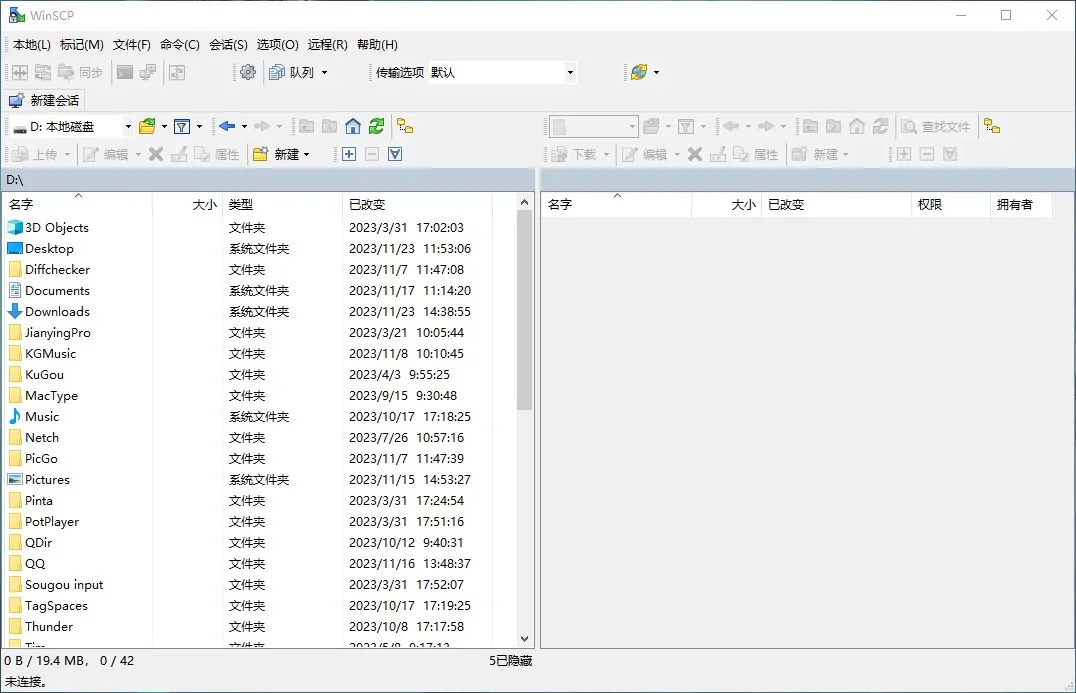Click the new folder icon in local panel
Screen dimensions: 1076x693
pos(260,154)
